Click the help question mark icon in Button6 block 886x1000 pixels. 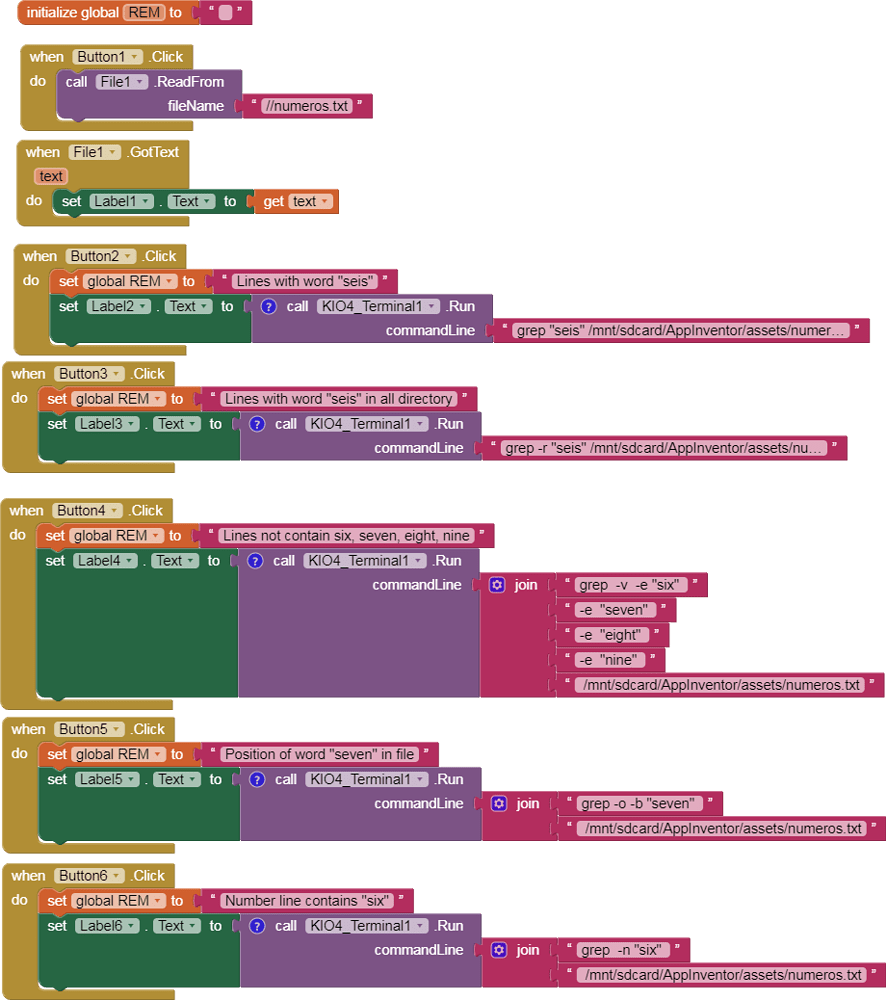[x=257, y=926]
